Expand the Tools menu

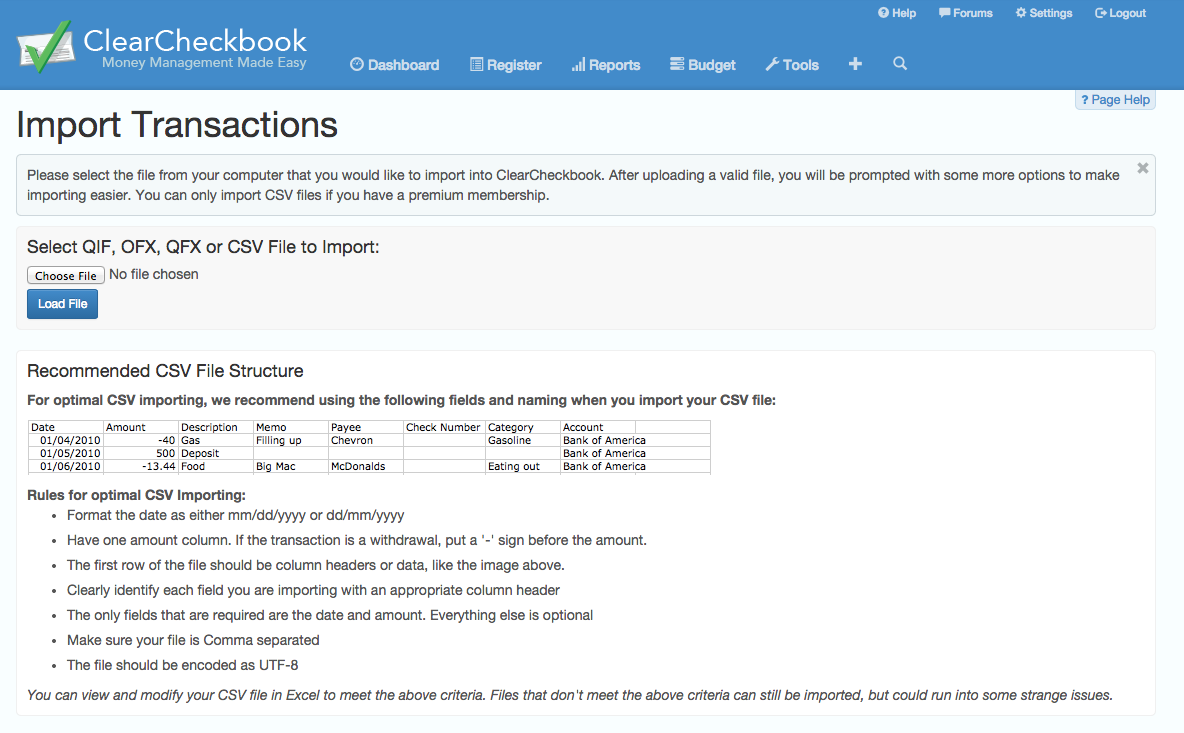pyautogui.click(x=792, y=65)
